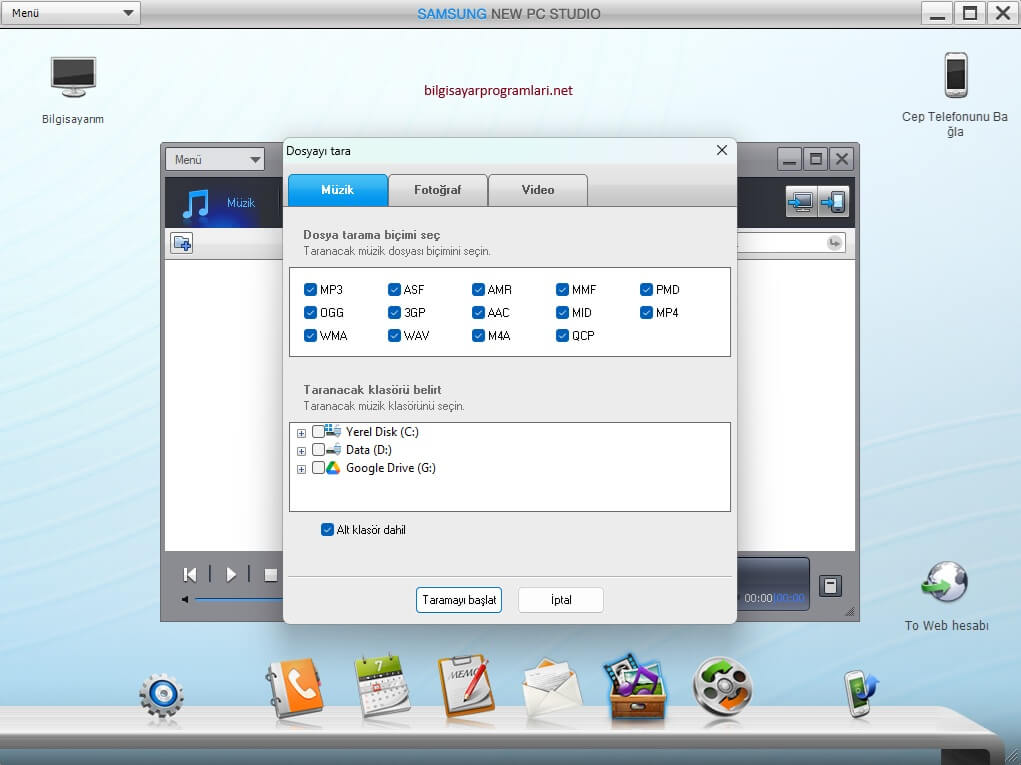This screenshot has height=765, width=1021.
Task: Uncheck the WAV format checkbox
Action: pyautogui.click(x=394, y=335)
